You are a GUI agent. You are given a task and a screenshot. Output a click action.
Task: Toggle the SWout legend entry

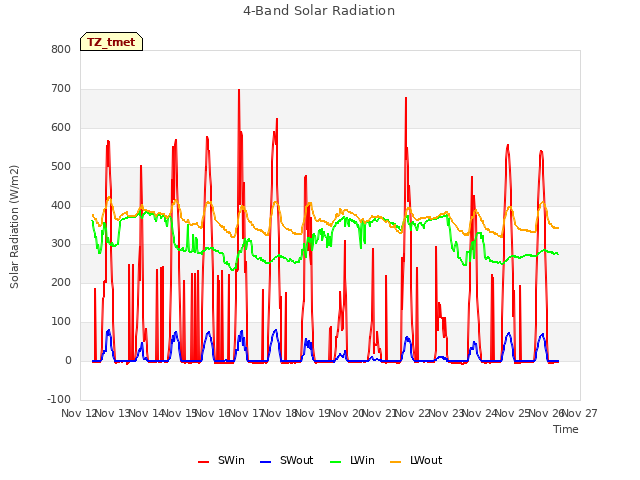(x=286, y=460)
